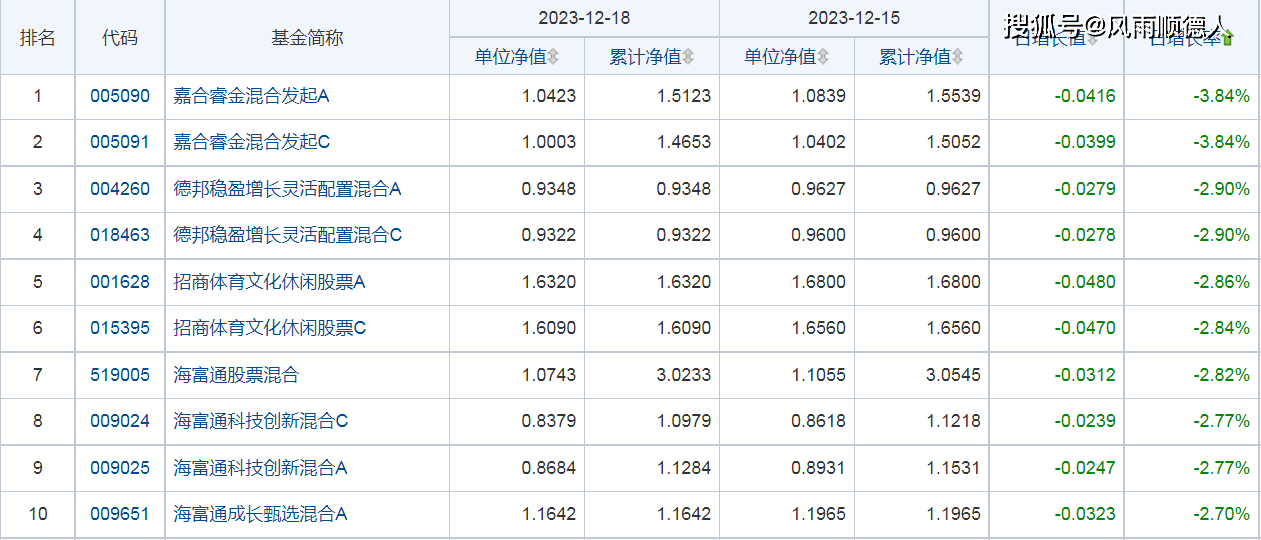1261x540 pixels.
Task: Sort by 2023-12-15 累计净值 column header
Action: tap(915, 57)
